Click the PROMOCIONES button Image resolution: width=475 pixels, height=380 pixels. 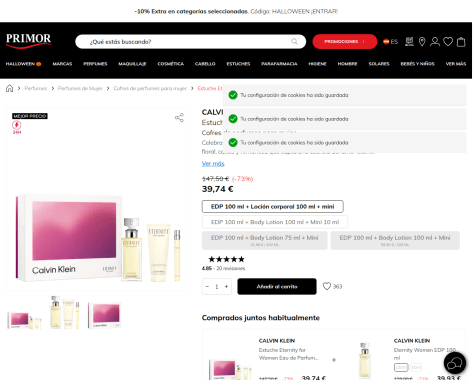coord(345,41)
